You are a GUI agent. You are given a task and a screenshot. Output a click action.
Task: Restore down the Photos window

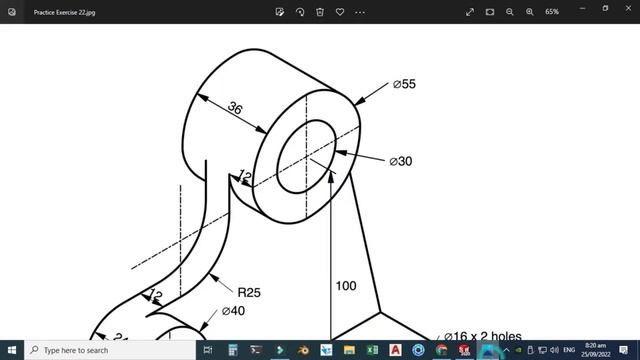click(605, 8)
